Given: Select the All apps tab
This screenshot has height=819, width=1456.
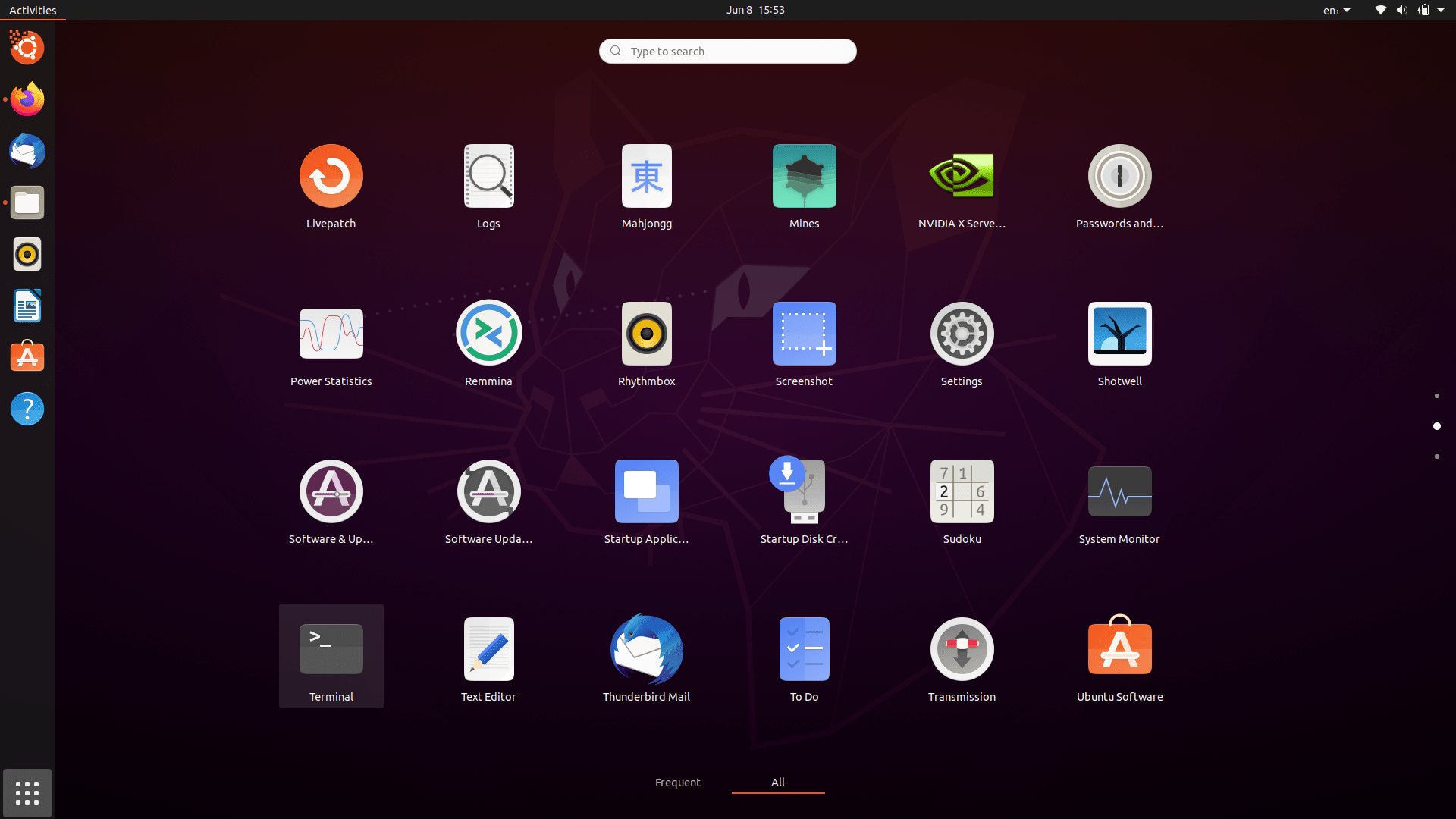Looking at the screenshot, I should pos(778,783).
